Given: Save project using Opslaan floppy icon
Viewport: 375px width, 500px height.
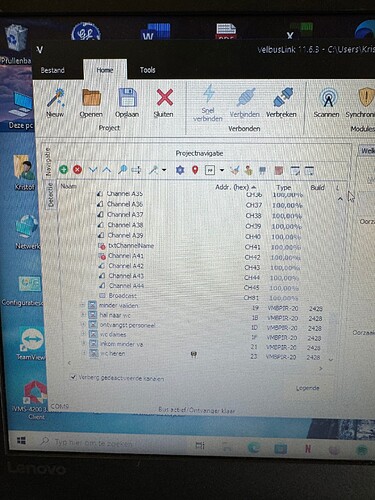Looking at the screenshot, I should click(x=127, y=98).
